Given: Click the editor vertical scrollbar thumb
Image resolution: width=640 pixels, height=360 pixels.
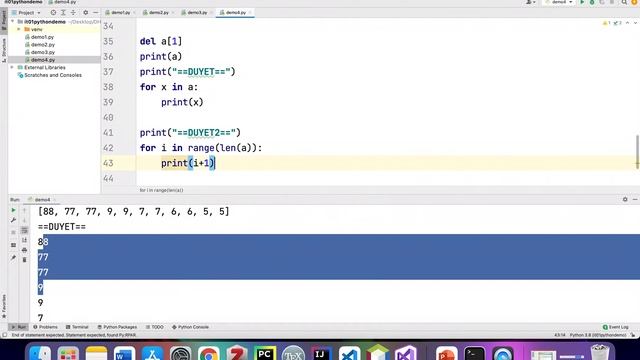Looking at the screenshot, I should (x=637, y=151).
